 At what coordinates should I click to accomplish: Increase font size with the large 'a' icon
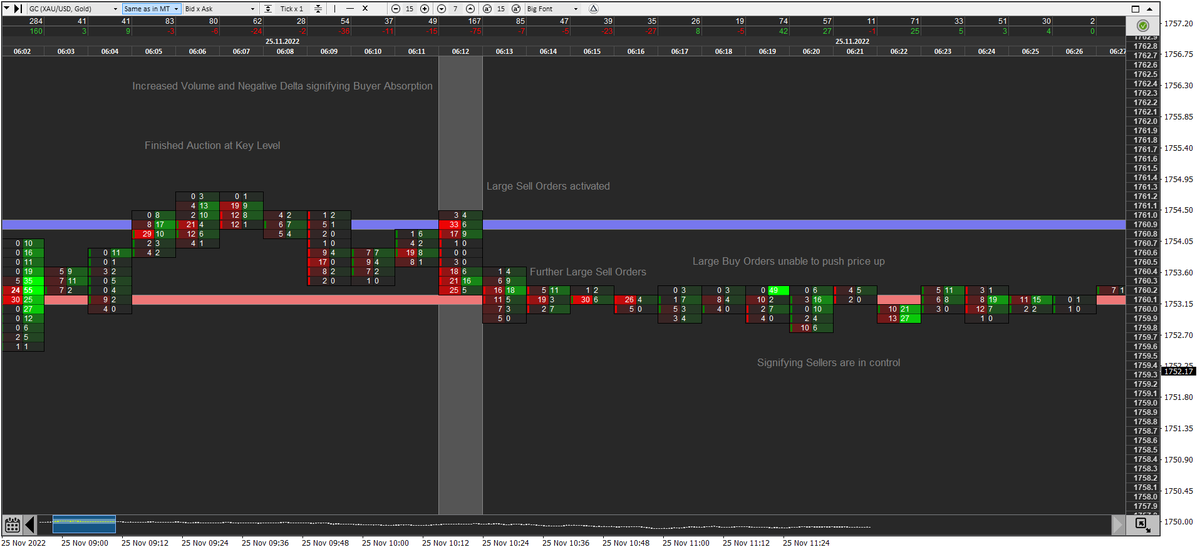[x=516, y=8]
